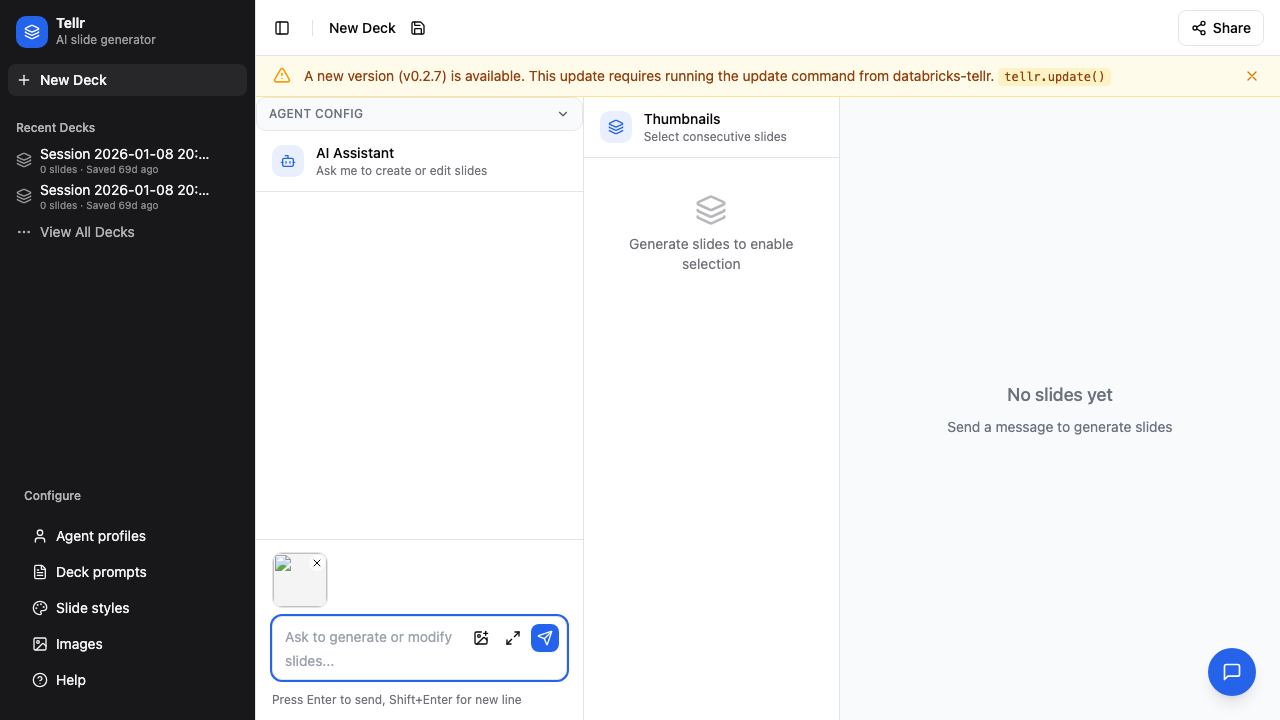Select the add image attachment icon
This screenshot has height=720, width=1280.
481,637
